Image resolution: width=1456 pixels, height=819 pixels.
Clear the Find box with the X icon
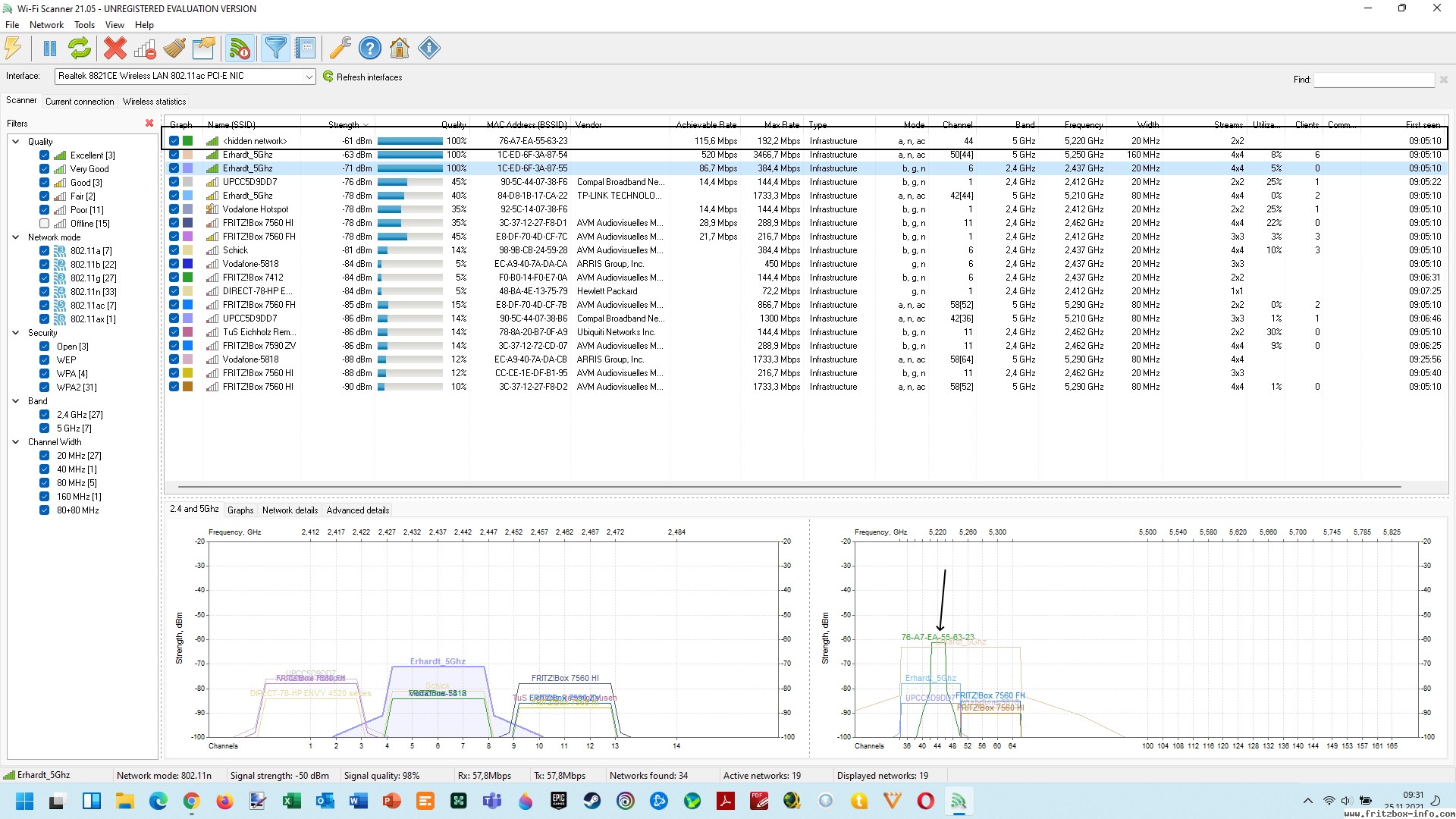[x=1444, y=80]
